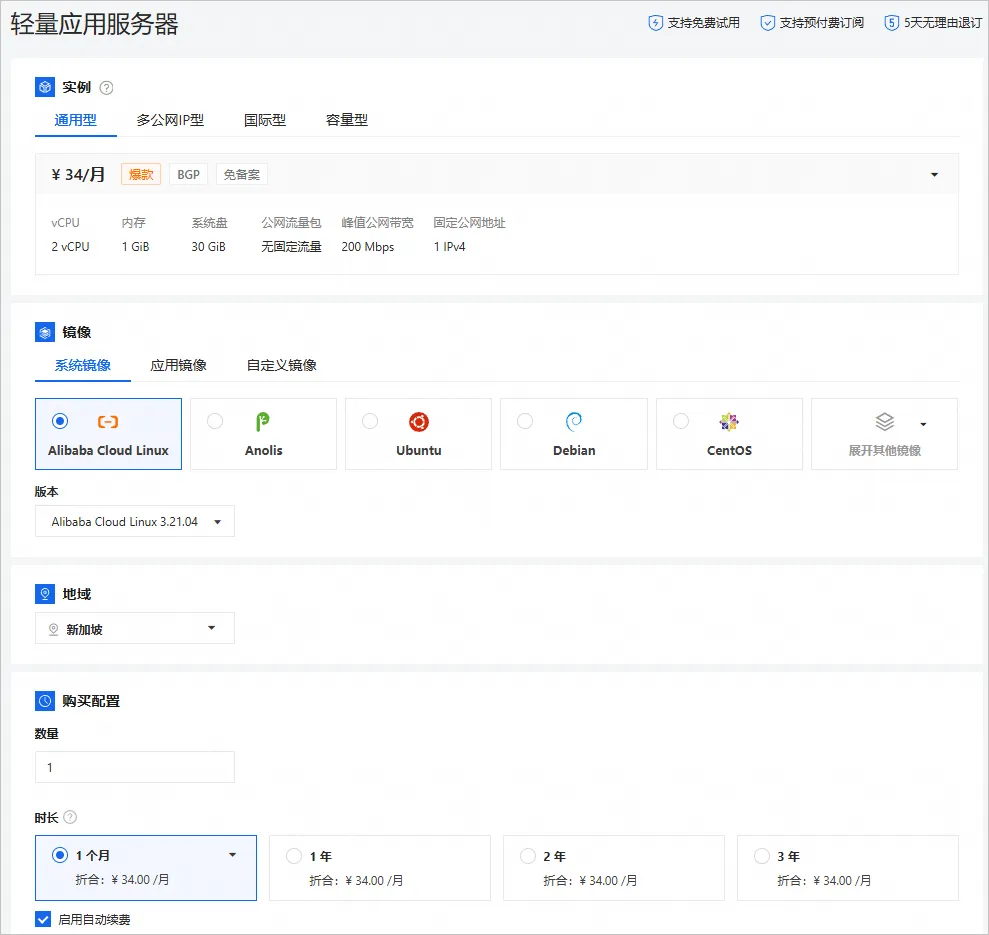Click the 爆款 tag
Image resolution: width=989 pixels, height=935 pixels.
[141, 174]
